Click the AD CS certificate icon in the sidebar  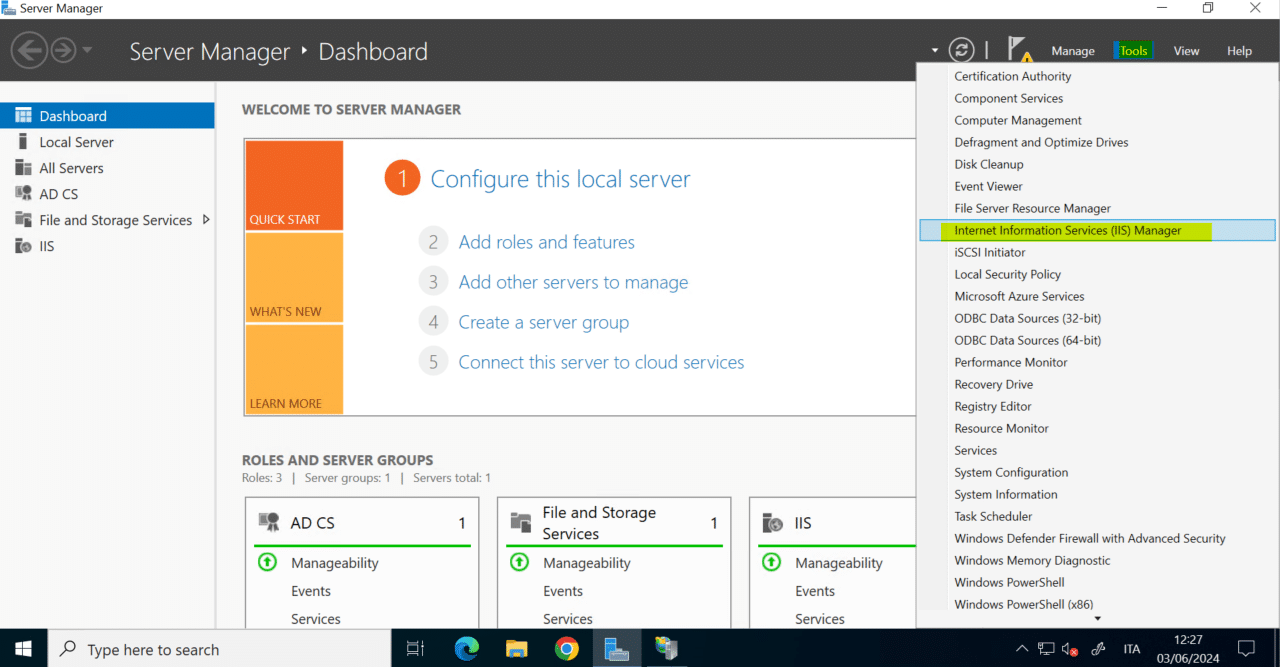tap(23, 194)
